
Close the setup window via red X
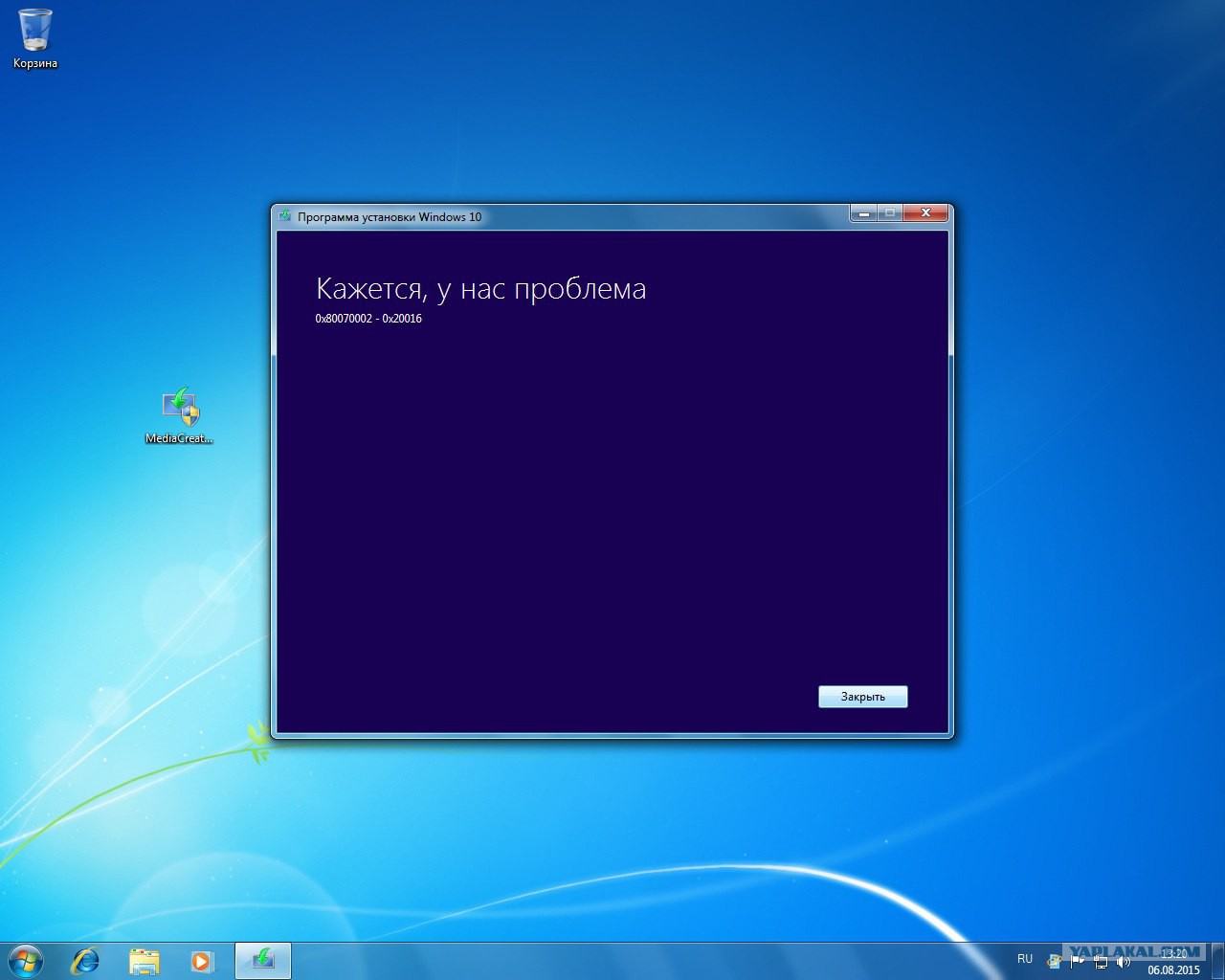[925, 213]
